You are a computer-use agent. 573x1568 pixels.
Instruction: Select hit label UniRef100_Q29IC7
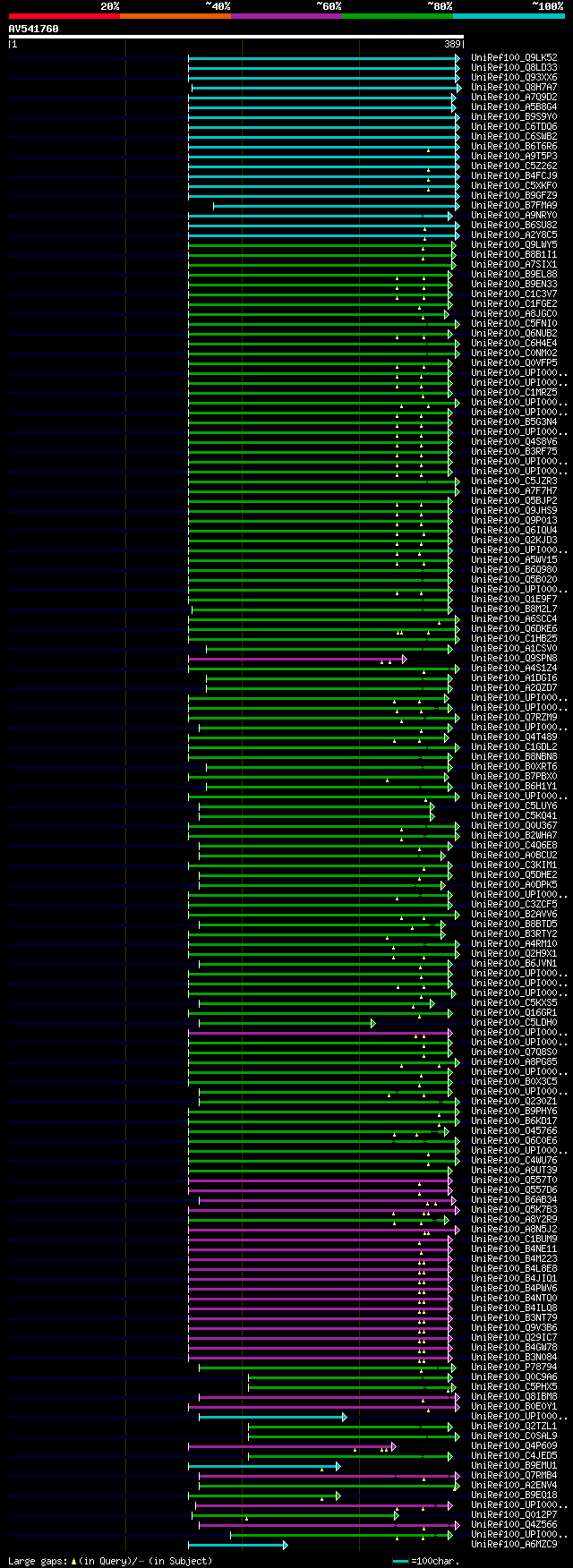[514, 1337]
